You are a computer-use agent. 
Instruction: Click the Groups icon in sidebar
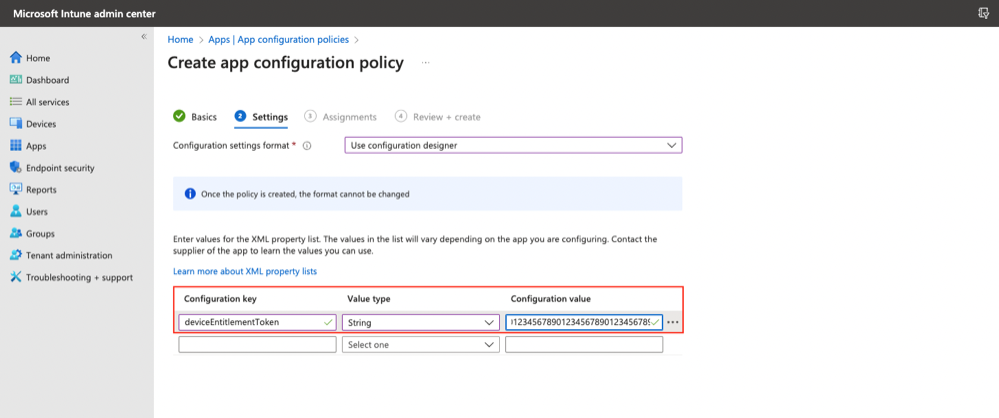(x=16, y=233)
